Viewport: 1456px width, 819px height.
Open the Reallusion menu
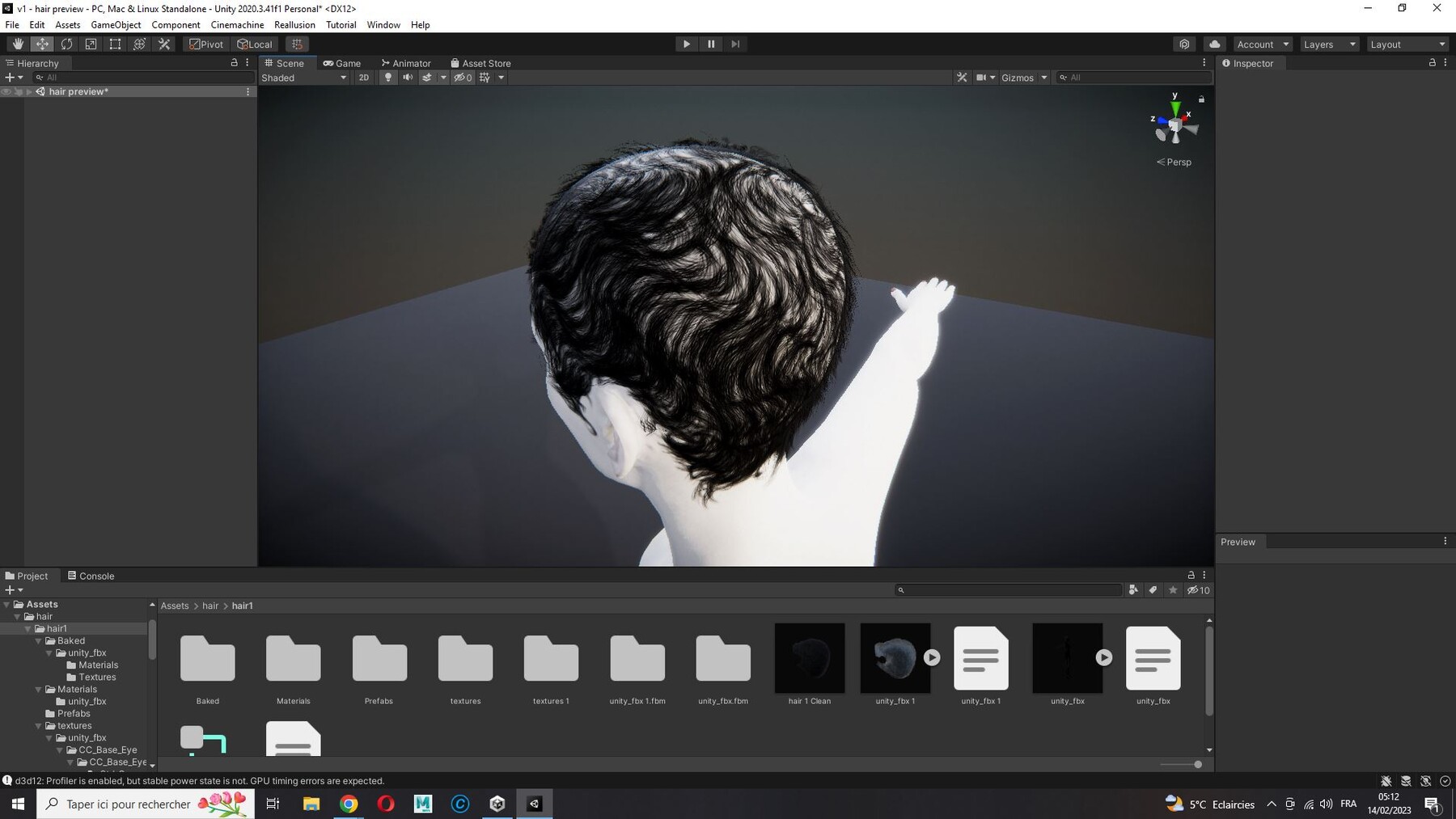(x=294, y=25)
